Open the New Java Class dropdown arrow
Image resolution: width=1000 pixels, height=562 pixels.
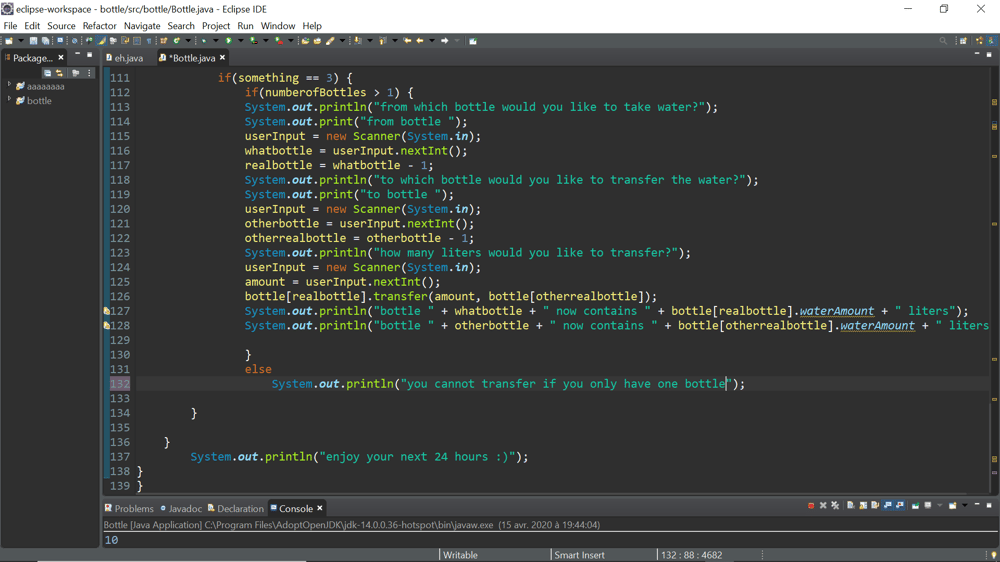tap(188, 41)
